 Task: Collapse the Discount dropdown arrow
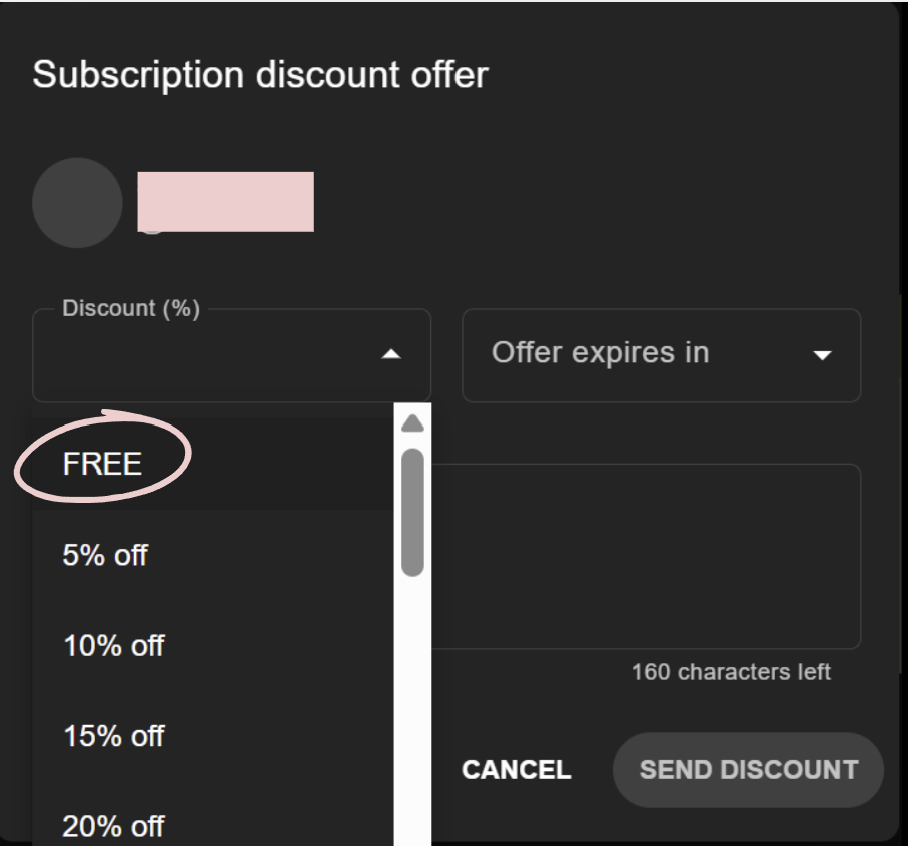391,354
